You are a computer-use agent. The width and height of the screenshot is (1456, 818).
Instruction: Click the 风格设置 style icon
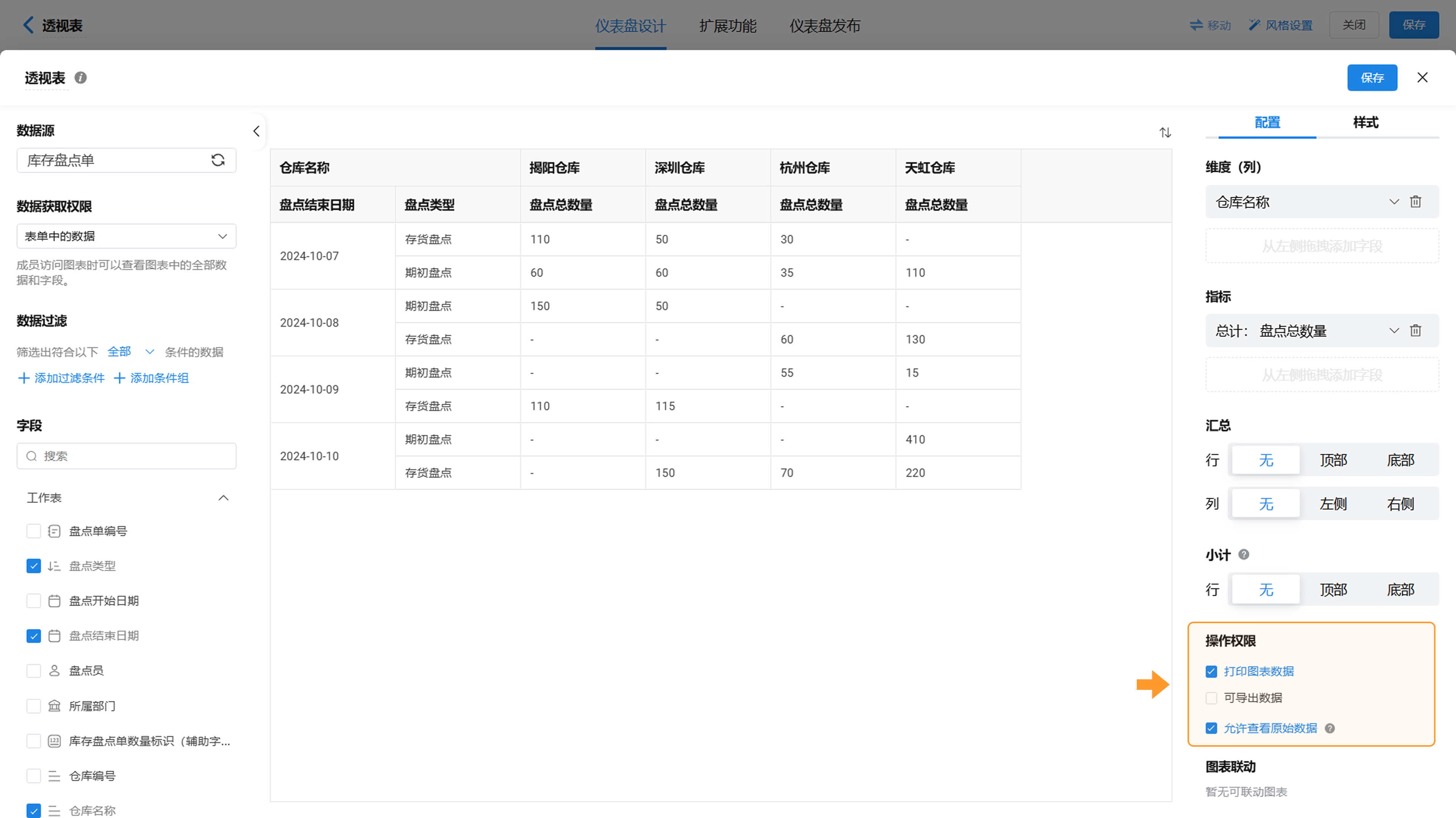[1254, 25]
